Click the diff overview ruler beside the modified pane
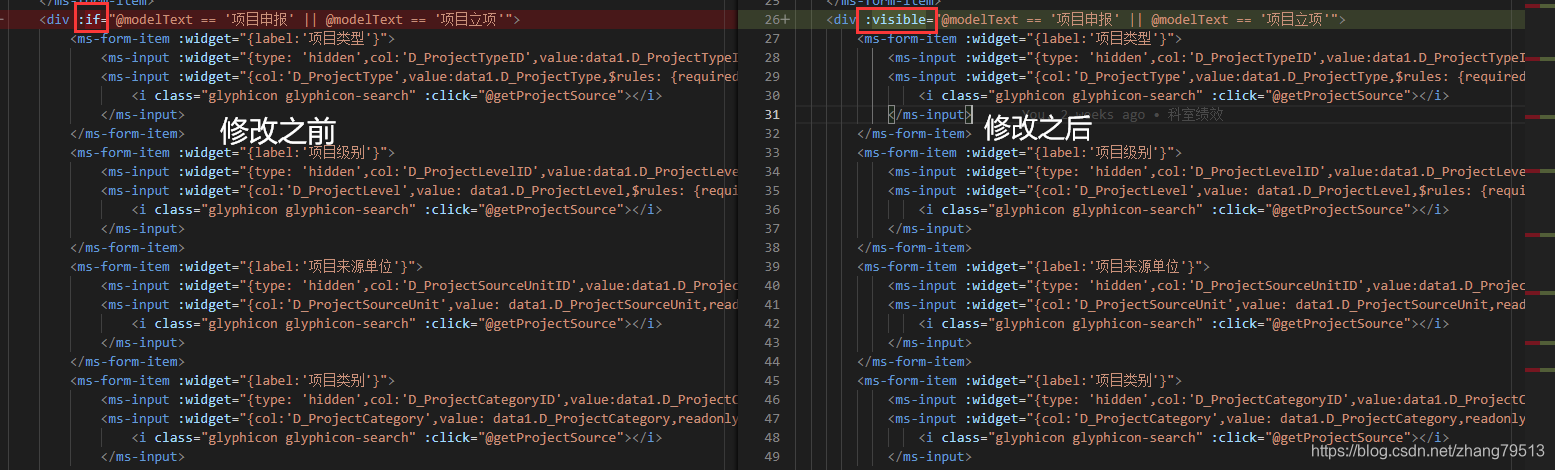The width and height of the screenshot is (1555, 470). coord(1539,235)
